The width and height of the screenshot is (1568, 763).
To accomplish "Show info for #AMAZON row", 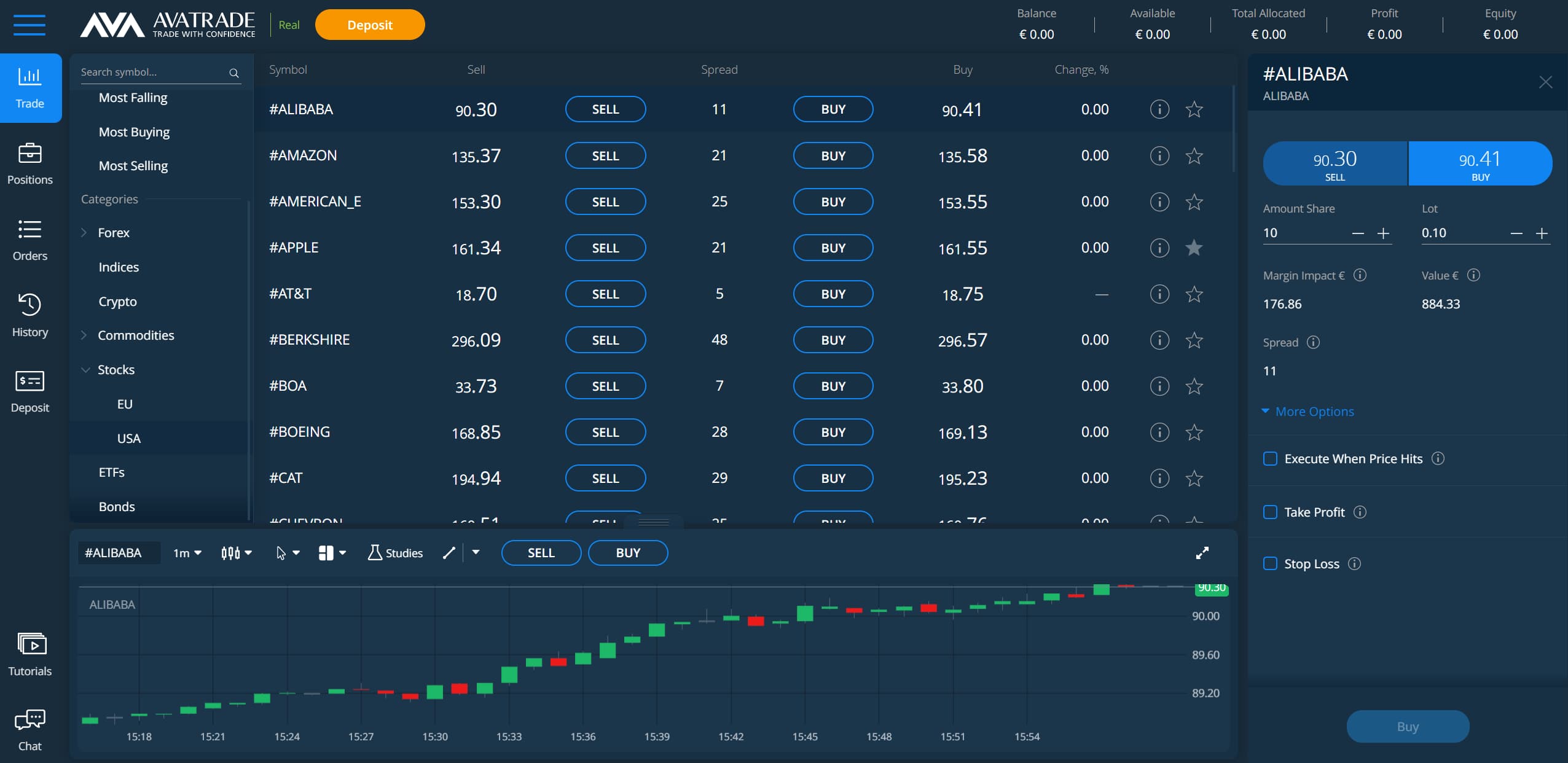I will [1159, 155].
